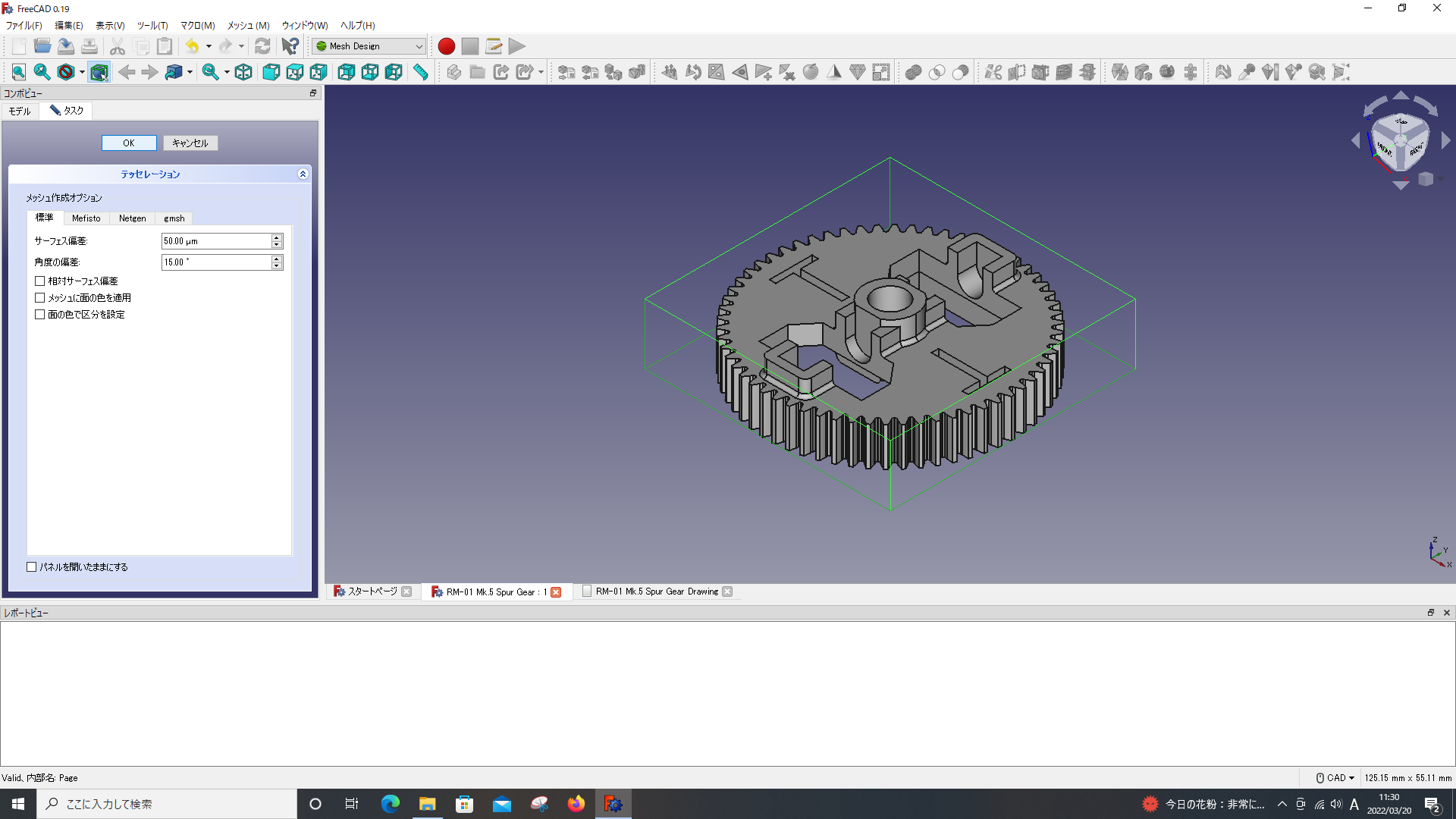The width and height of the screenshot is (1456, 819).
Task: Enable the メッシュに面の色を適用 checkbox
Action: tap(40, 298)
